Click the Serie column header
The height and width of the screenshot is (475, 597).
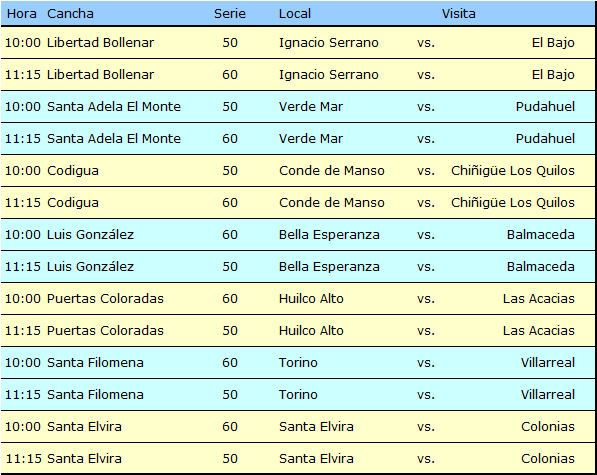pos(230,14)
